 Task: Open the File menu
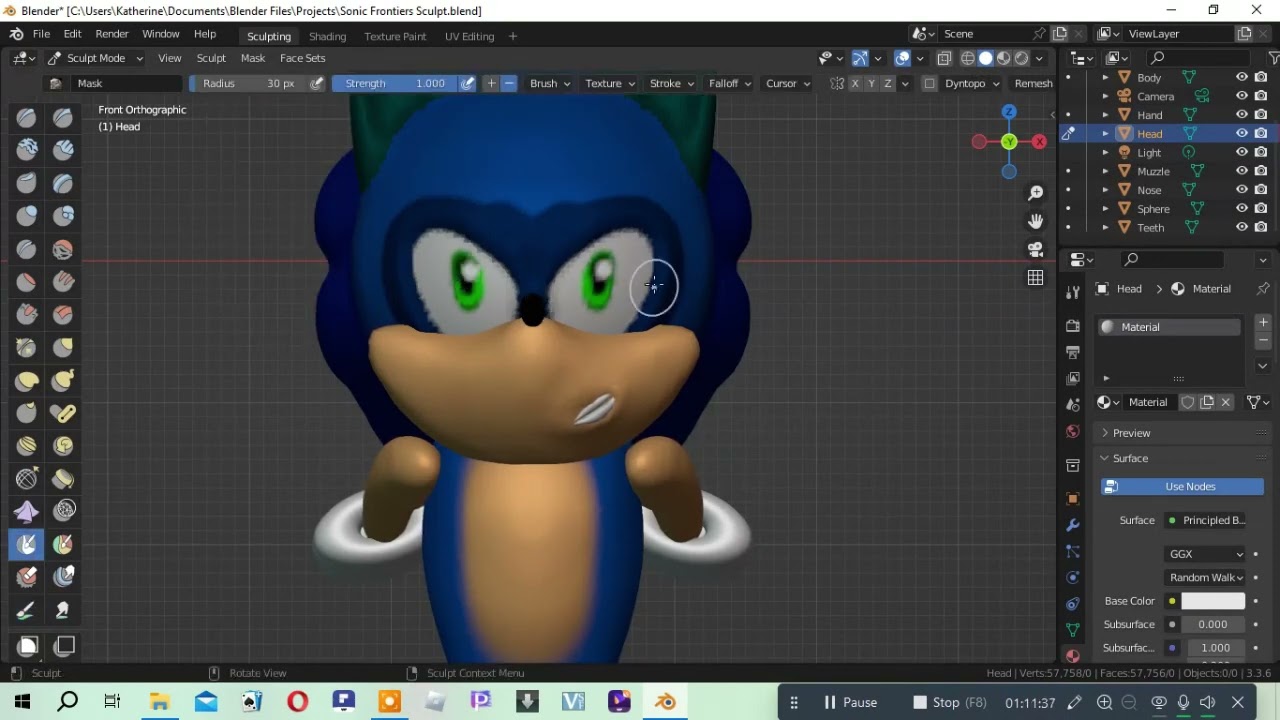click(41, 34)
